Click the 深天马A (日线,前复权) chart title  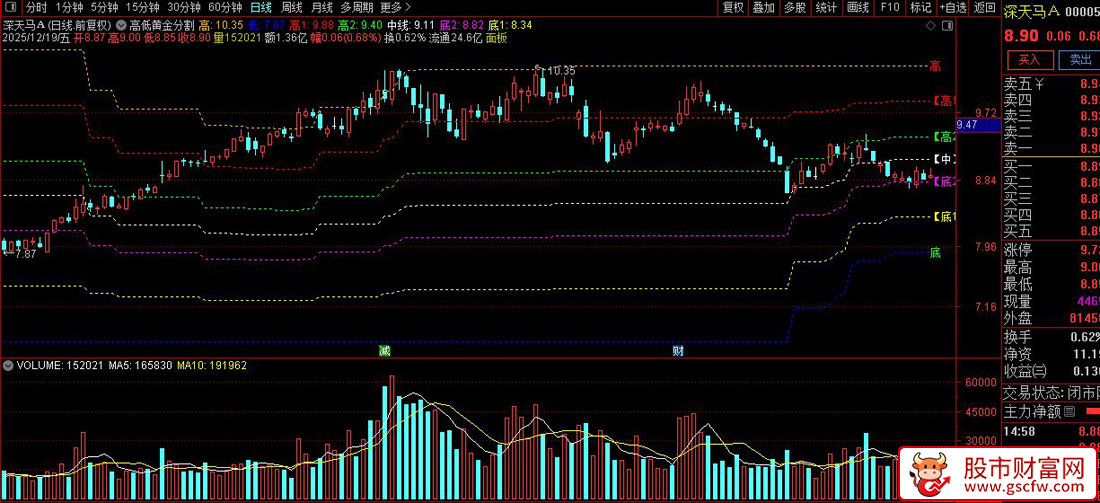click(58, 25)
